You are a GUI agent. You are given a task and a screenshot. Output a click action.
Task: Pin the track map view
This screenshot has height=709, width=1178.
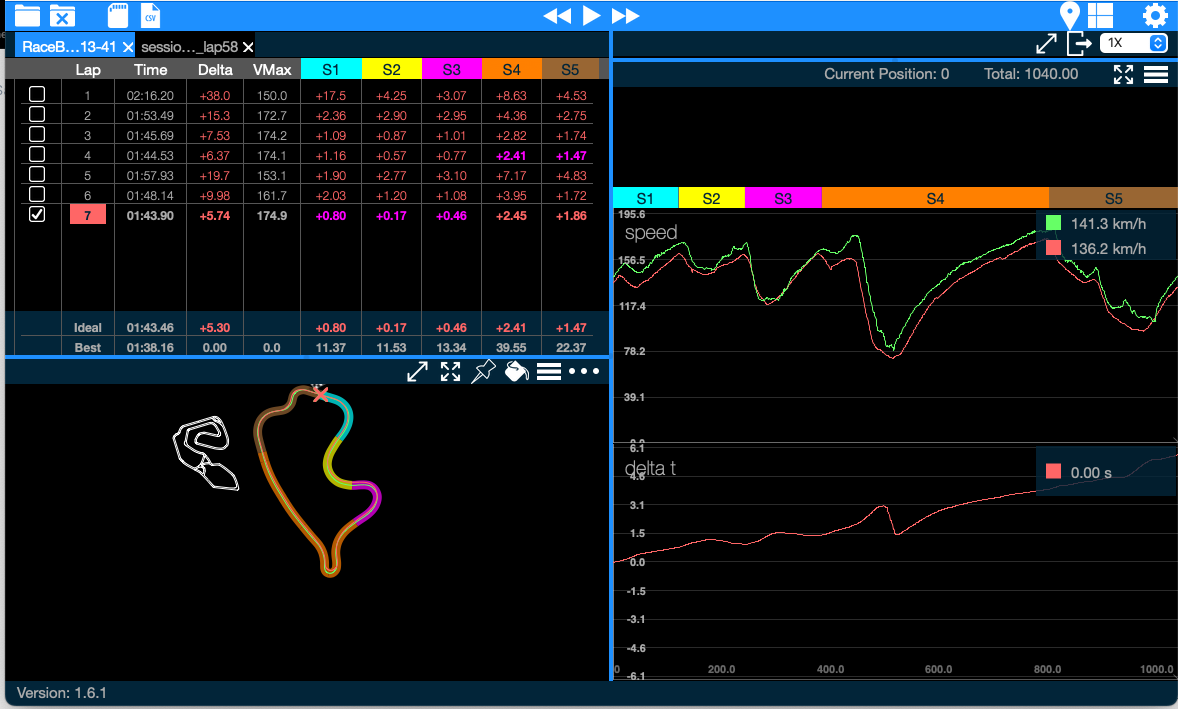[x=483, y=372]
